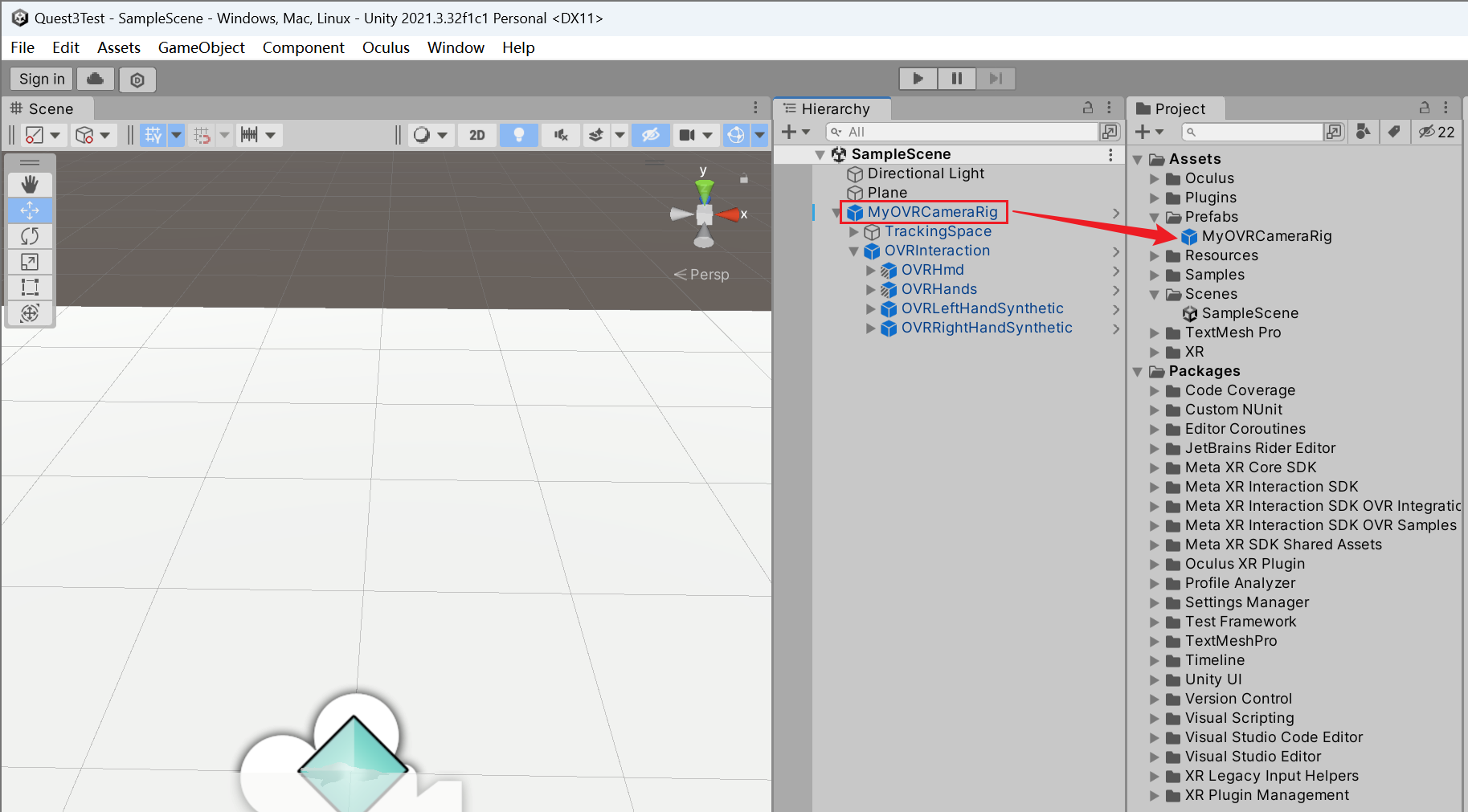
Task: Open search by label in Project panel
Action: coord(1394,131)
